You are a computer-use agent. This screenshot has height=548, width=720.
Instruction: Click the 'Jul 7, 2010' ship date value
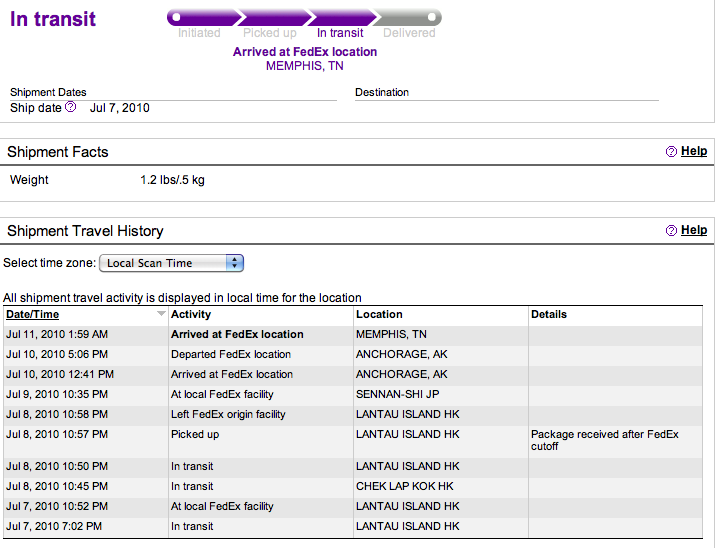(x=119, y=108)
